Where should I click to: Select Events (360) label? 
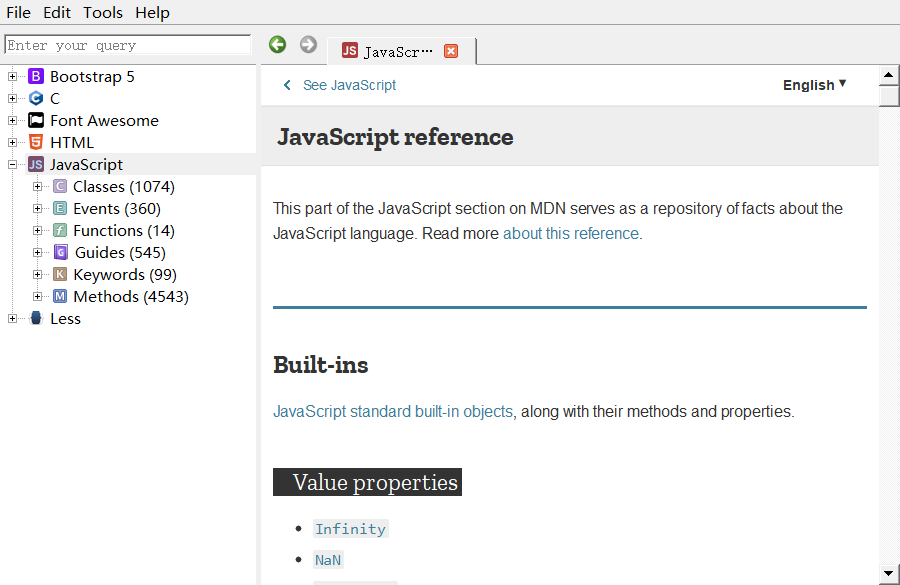click(x=117, y=208)
